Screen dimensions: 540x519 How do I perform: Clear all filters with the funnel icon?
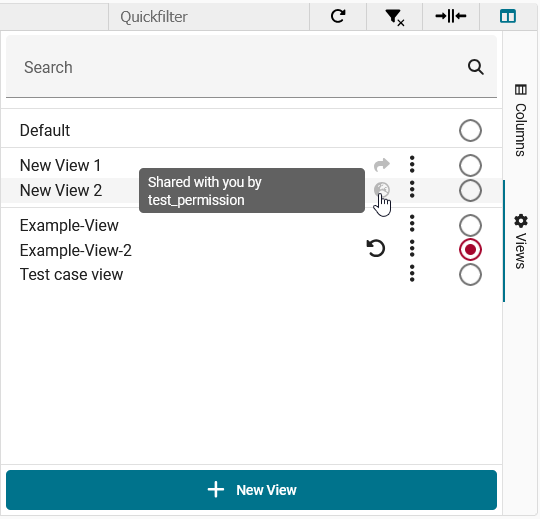coord(394,17)
